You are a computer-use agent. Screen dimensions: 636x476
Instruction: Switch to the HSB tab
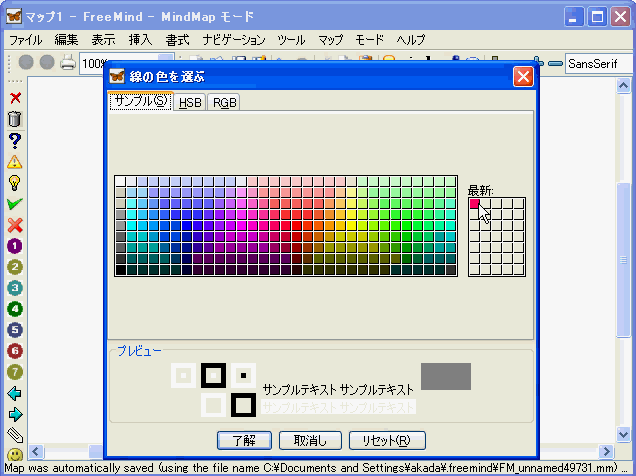(190, 103)
